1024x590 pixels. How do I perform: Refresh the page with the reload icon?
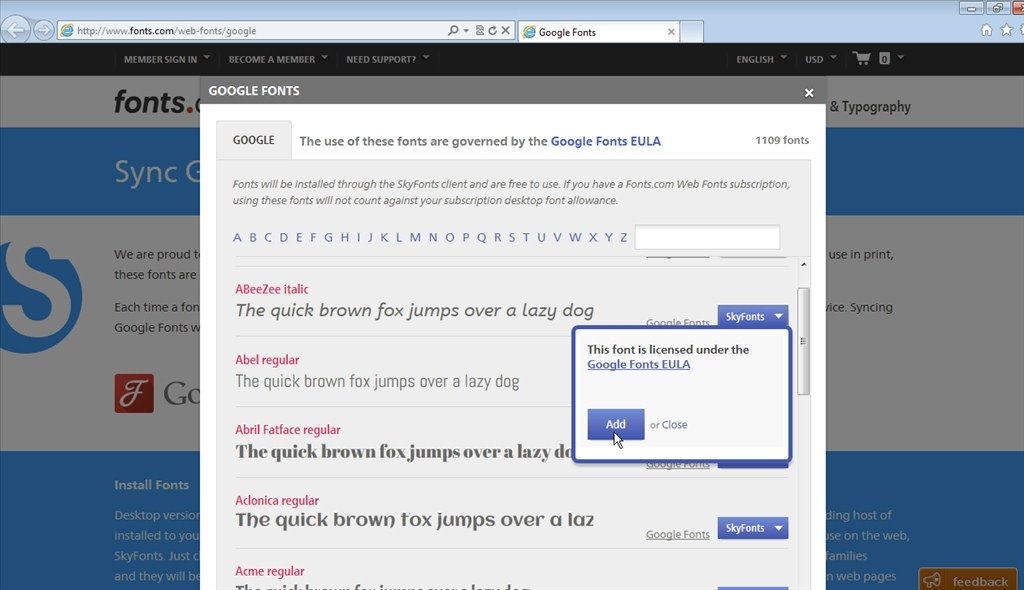click(x=492, y=30)
